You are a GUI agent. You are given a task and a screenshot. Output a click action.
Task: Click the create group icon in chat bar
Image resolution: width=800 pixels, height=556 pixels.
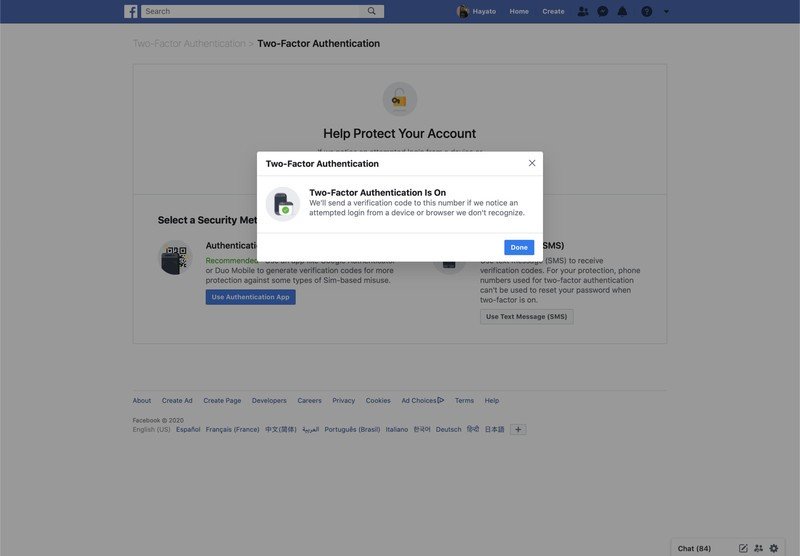[758, 548]
